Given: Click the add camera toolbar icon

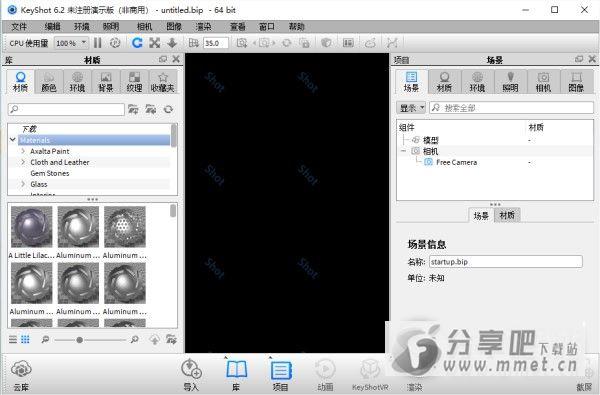Looking at the screenshot, I should pos(242,43).
